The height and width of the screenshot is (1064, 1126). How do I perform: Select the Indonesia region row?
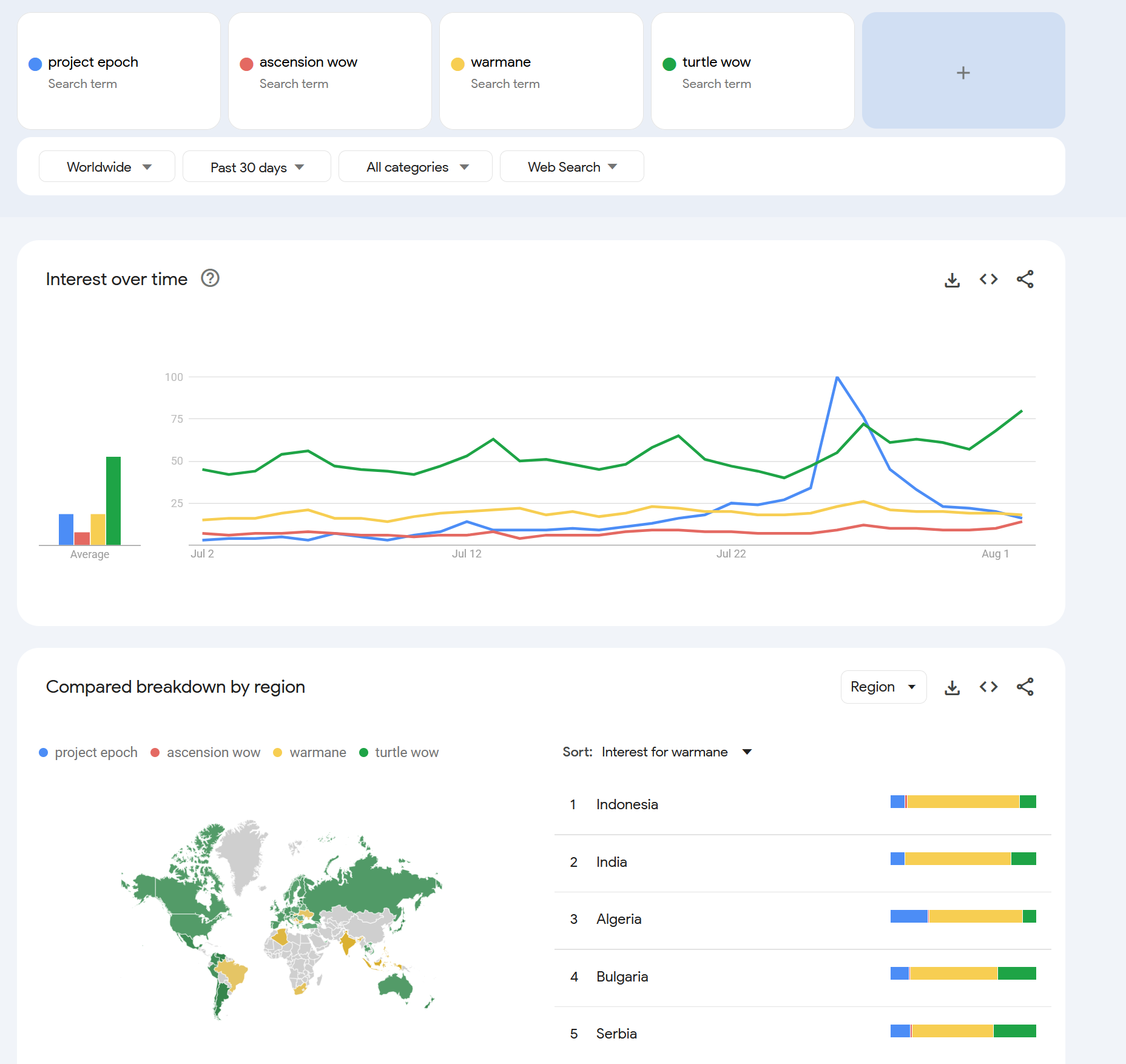point(803,804)
